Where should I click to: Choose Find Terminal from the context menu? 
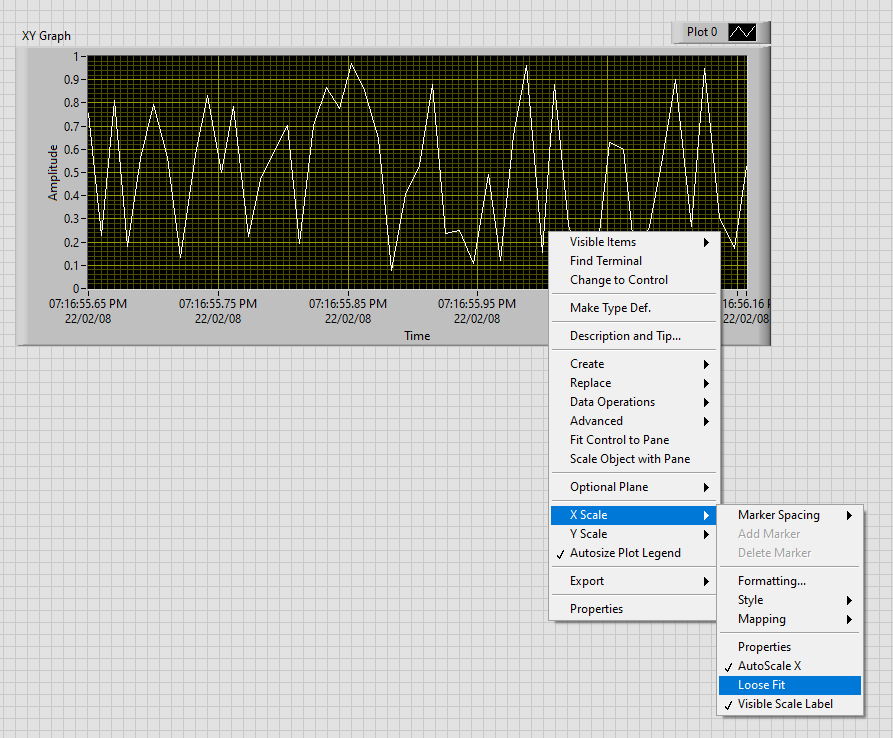[x=633, y=261]
